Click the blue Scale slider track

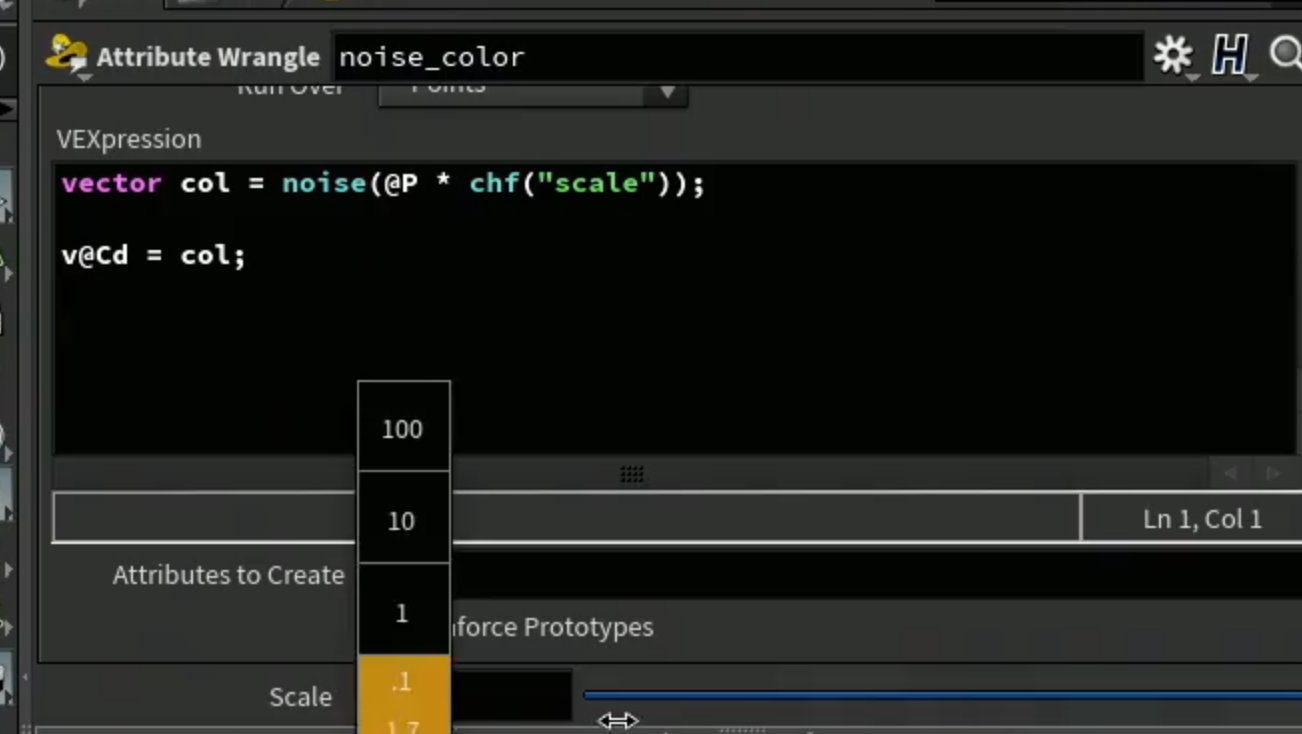click(942, 694)
